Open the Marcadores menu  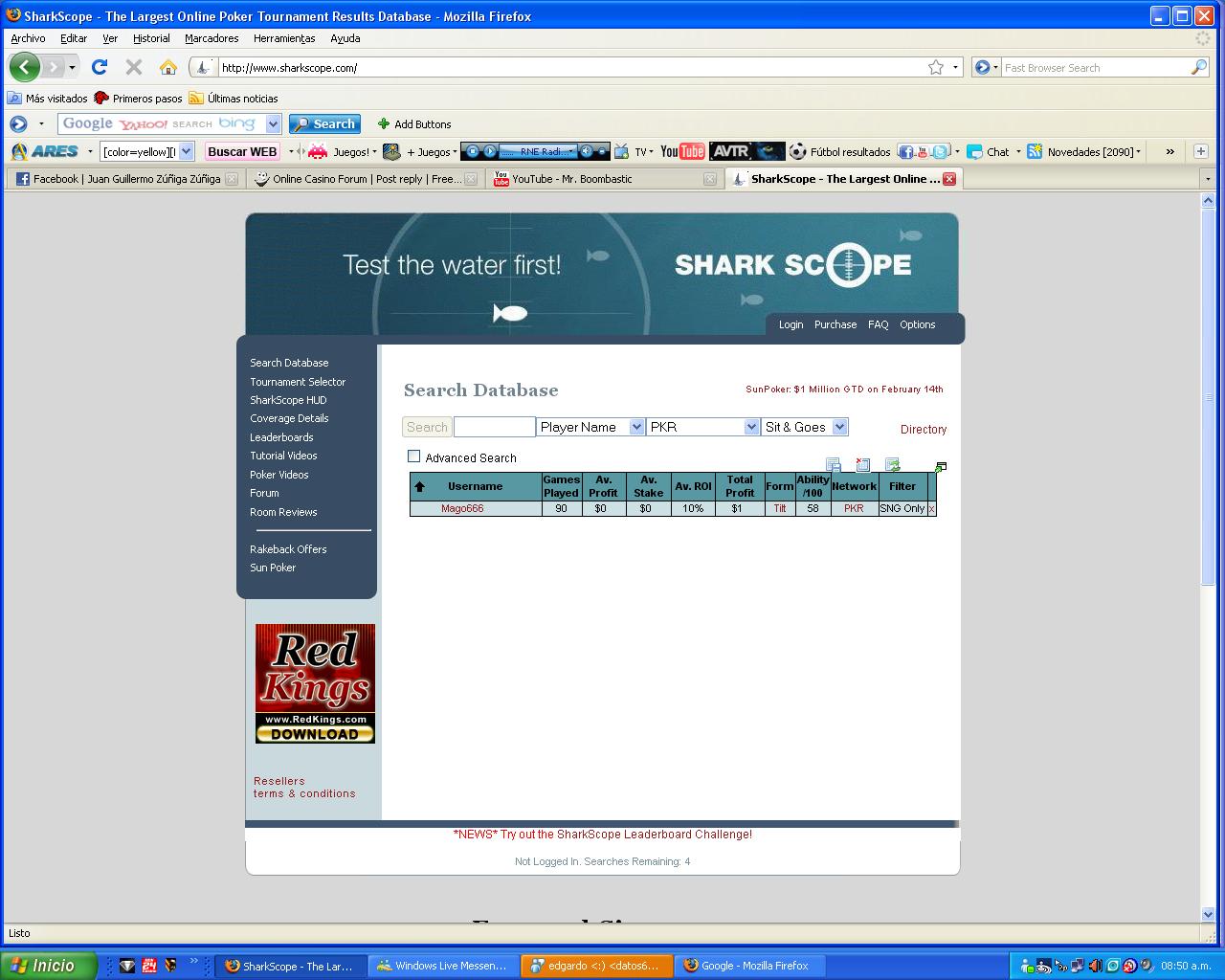212,38
